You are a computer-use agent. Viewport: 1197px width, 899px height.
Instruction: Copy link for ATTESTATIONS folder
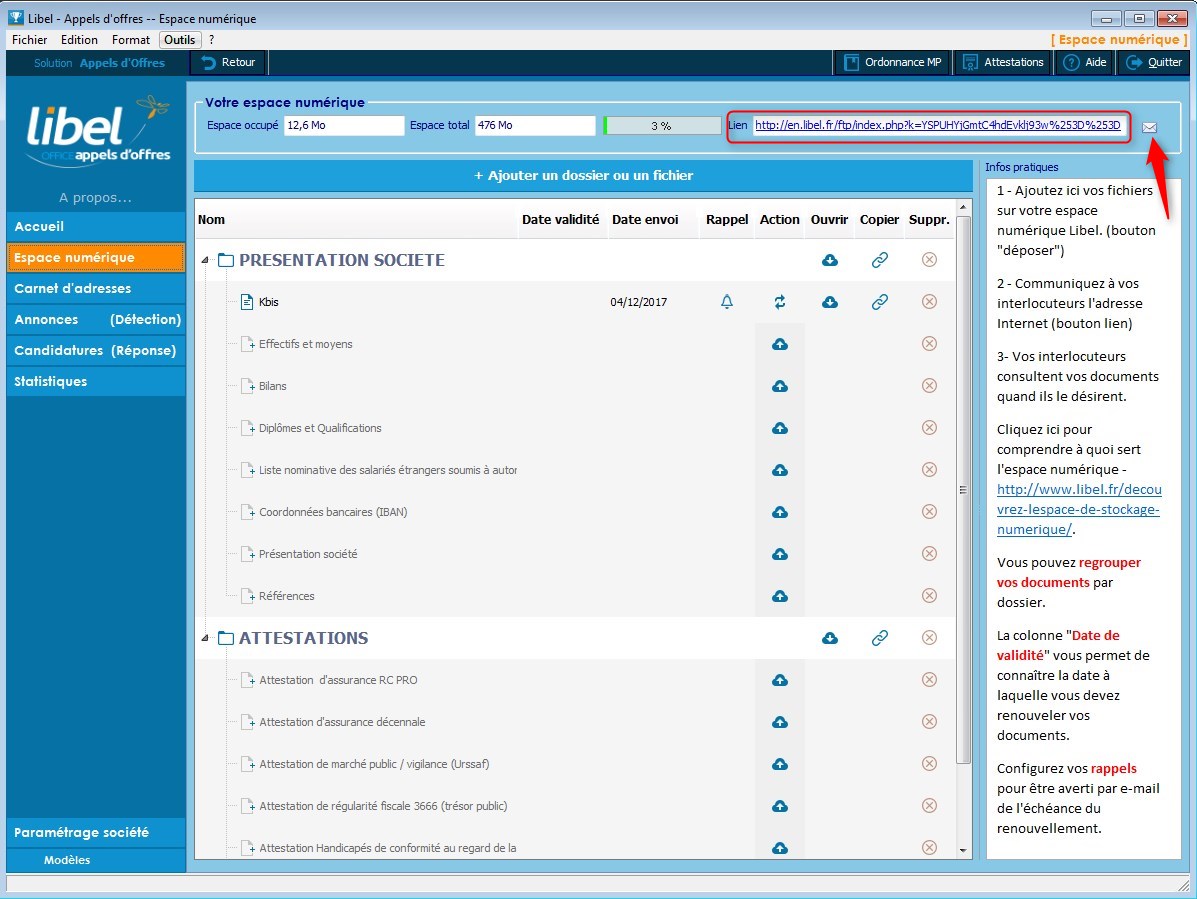[879, 638]
